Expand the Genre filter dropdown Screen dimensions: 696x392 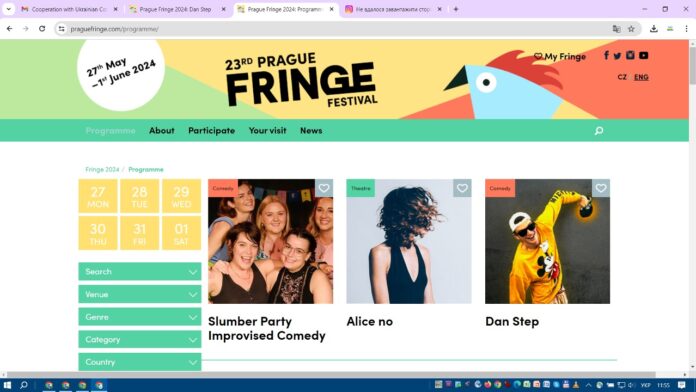140,317
